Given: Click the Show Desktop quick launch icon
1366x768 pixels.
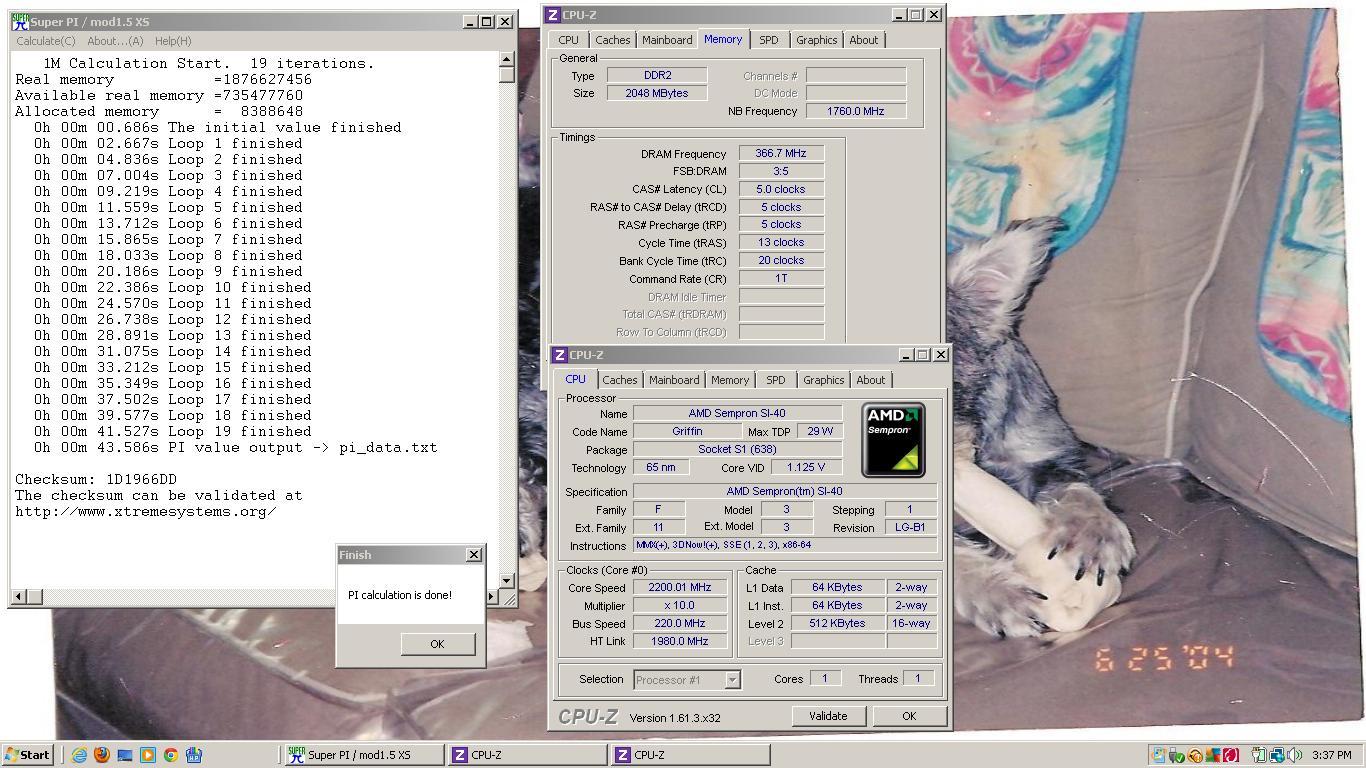Looking at the screenshot, I should click(x=125, y=755).
